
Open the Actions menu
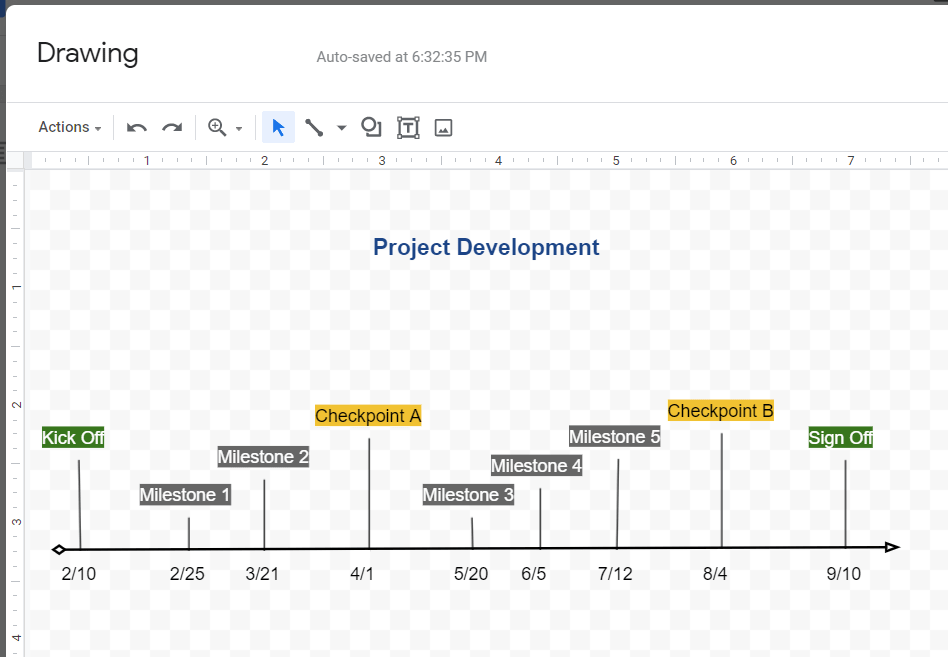(x=63, y=127)
